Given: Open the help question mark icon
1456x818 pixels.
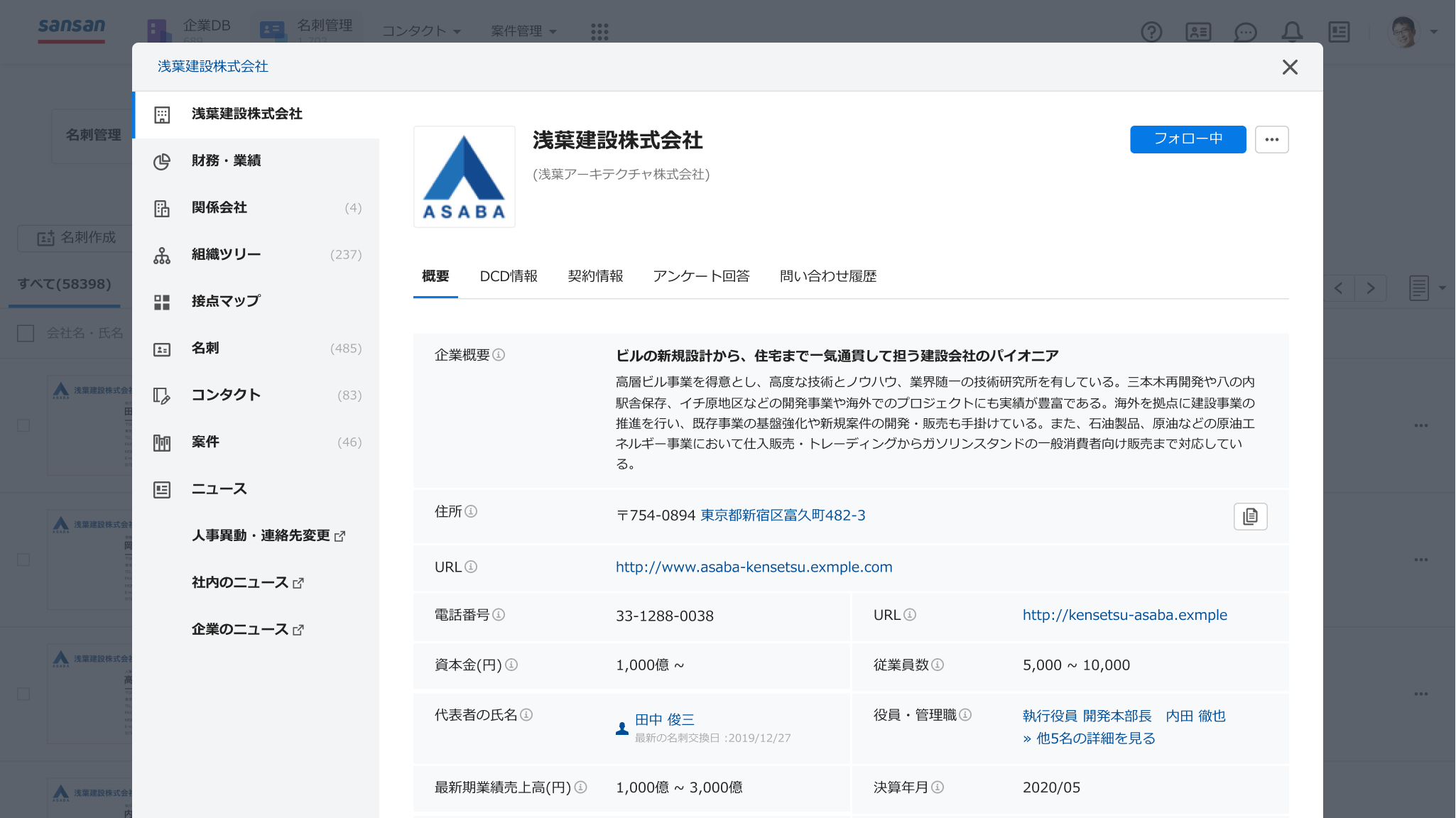Looking at the screenshot, I should pyautogui.click(x=1151, y=31).
